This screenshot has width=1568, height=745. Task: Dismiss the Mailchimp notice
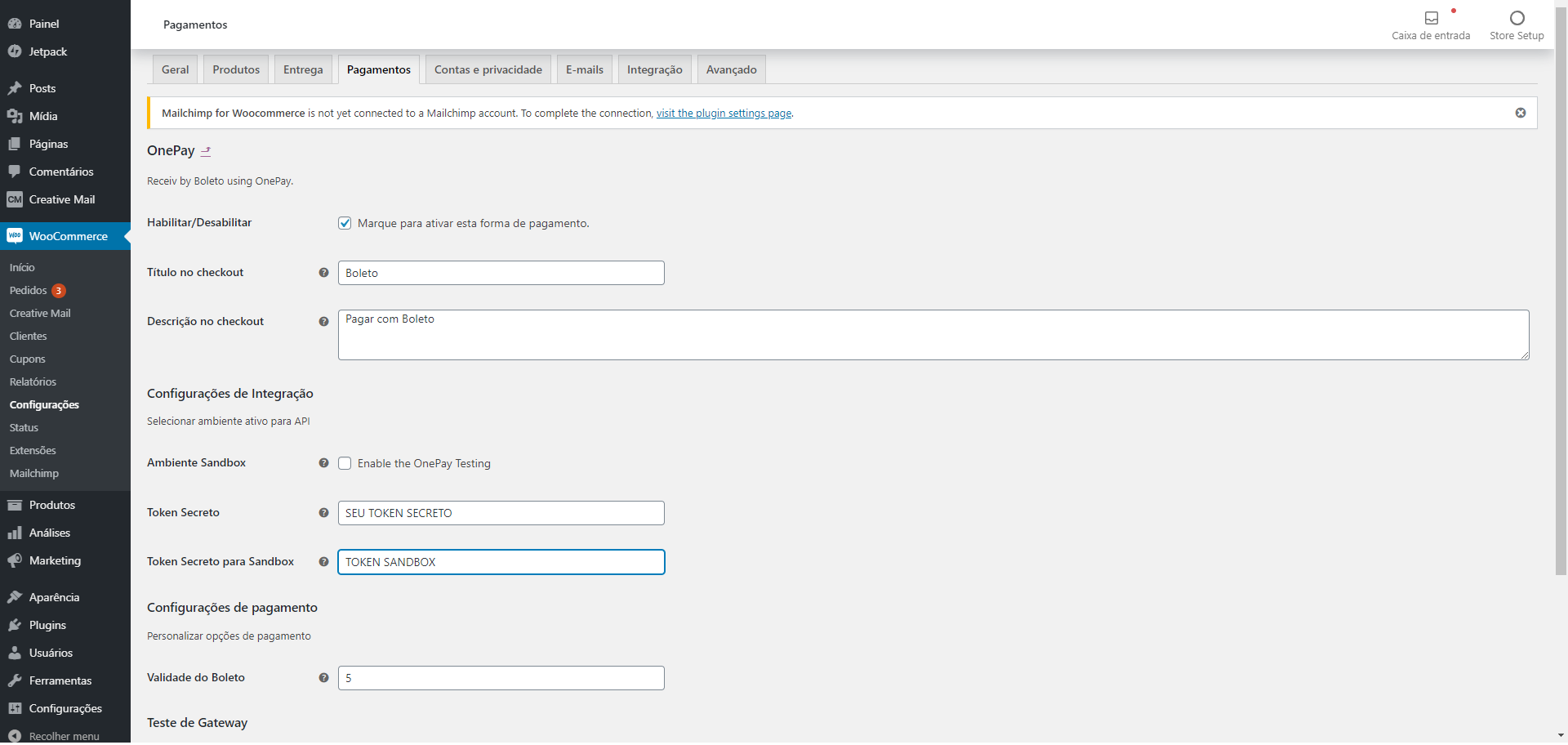1521,113
